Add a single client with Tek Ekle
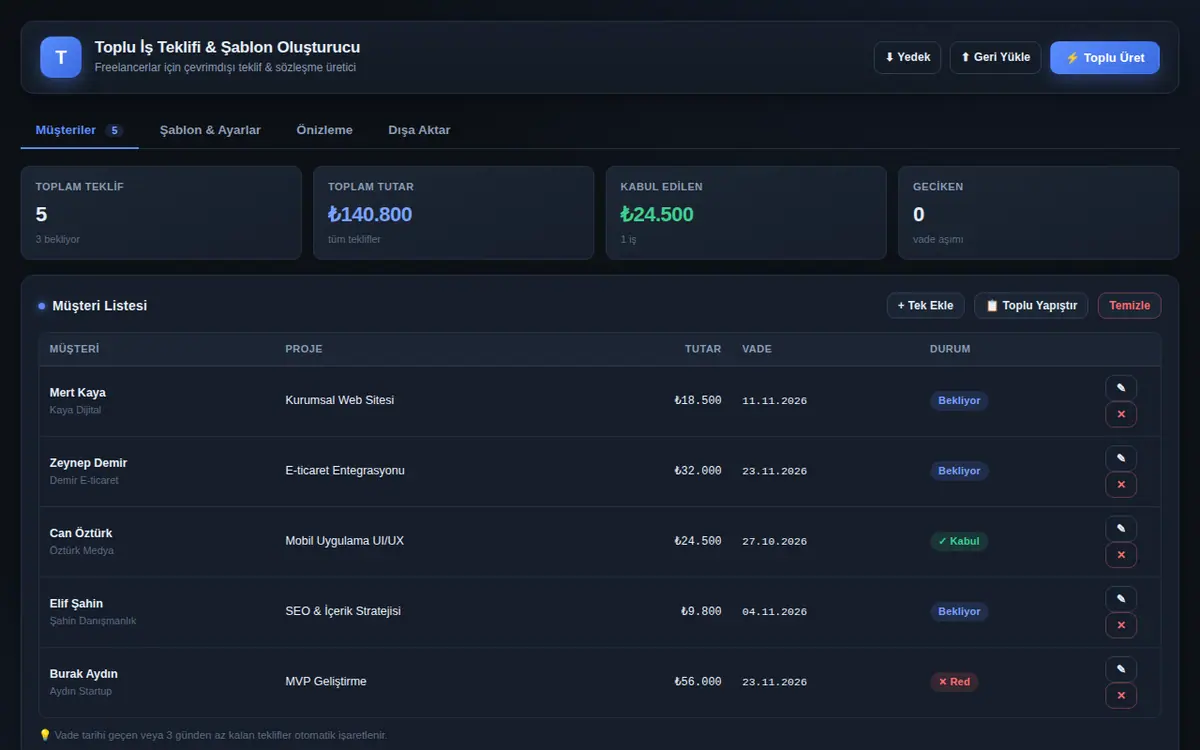1200x750 pixels. click(926, 306)
